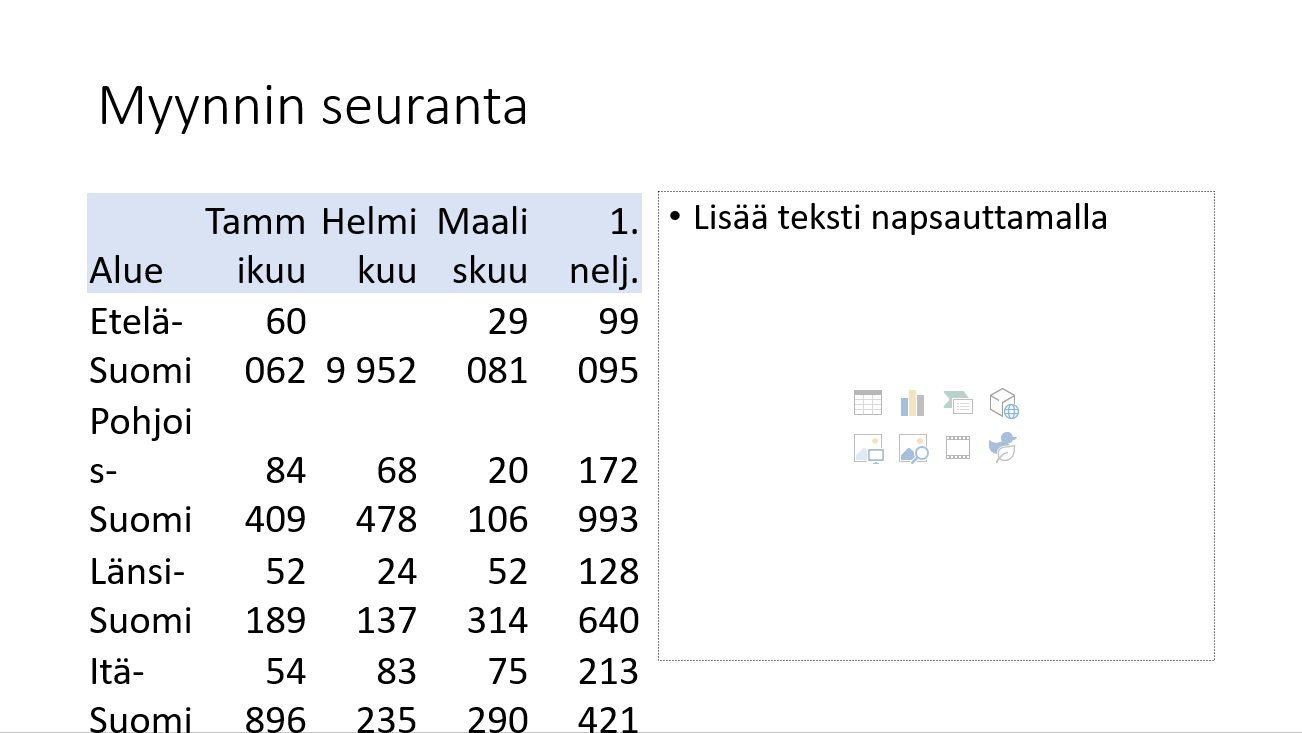The width and height of the screenshot is (1302, 733).
Task: Click the 'Länsi-Suomi' row label cell
Action: click(x=143, y=595)
